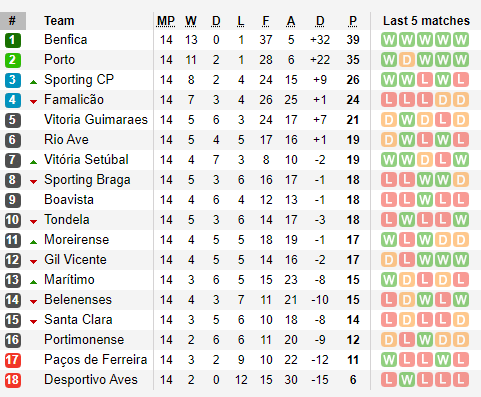This screenshot has height=397, width=481.
Task: Sort by the # rank header
Action: pos(13,21)
